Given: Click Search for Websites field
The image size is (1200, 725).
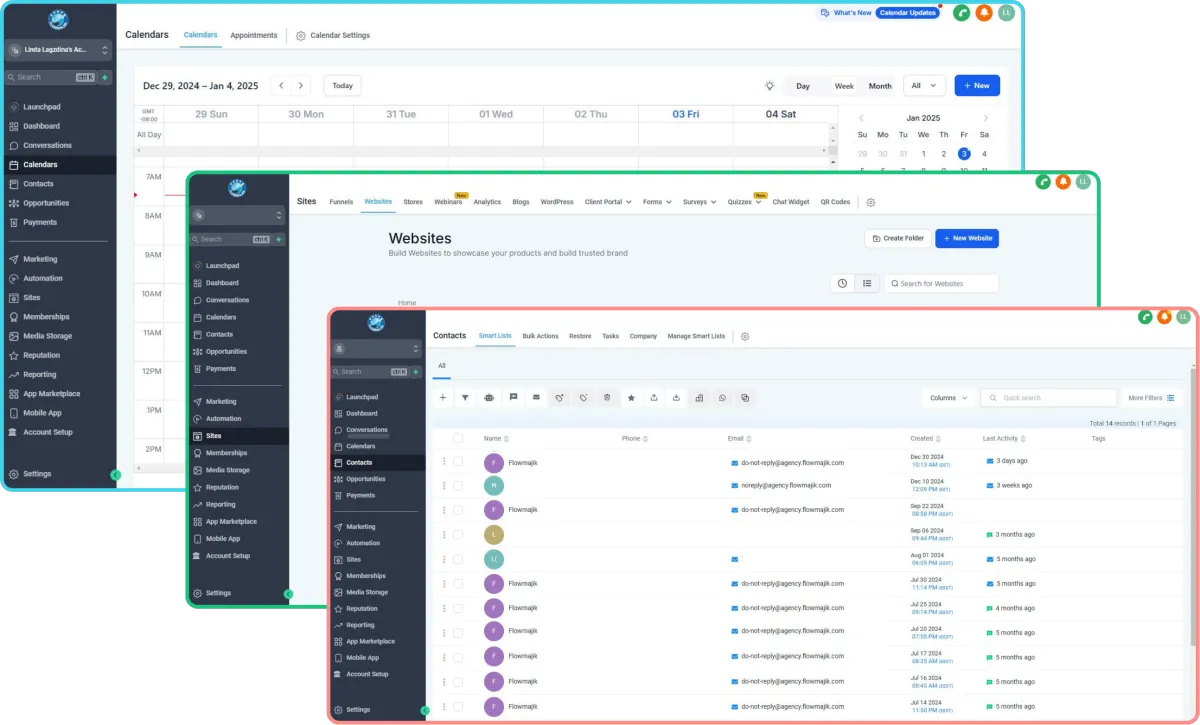Looking at the screenshot, I should click(x=941, y=283).
